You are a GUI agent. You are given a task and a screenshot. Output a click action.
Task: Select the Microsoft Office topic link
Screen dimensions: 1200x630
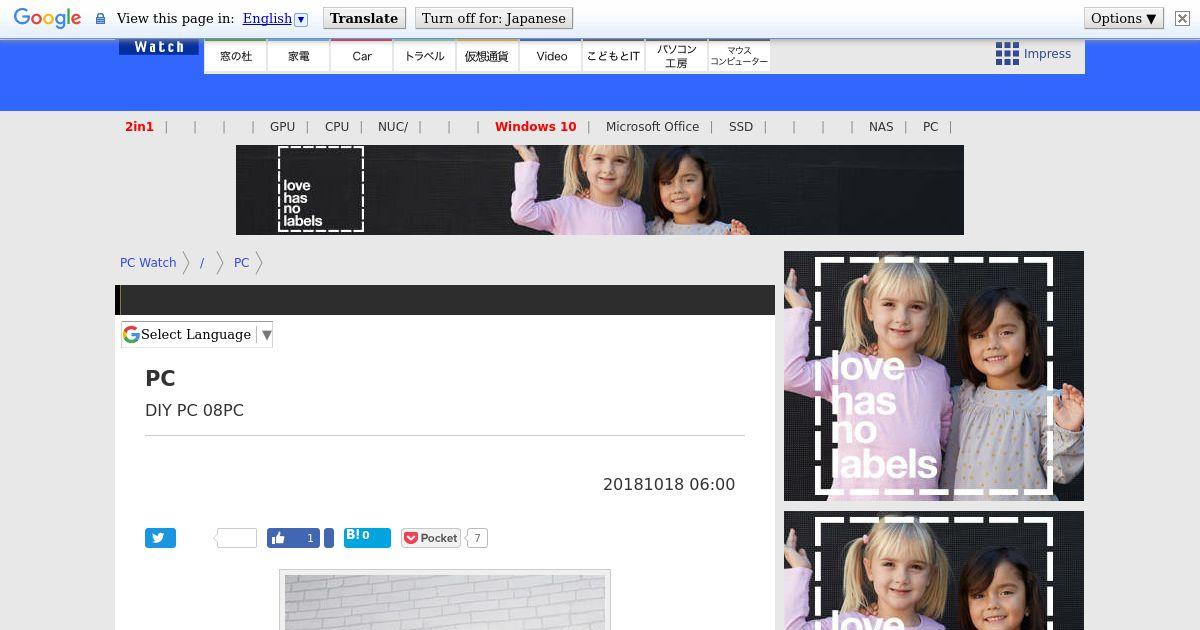pyautogui.click(x=652, y=127)
